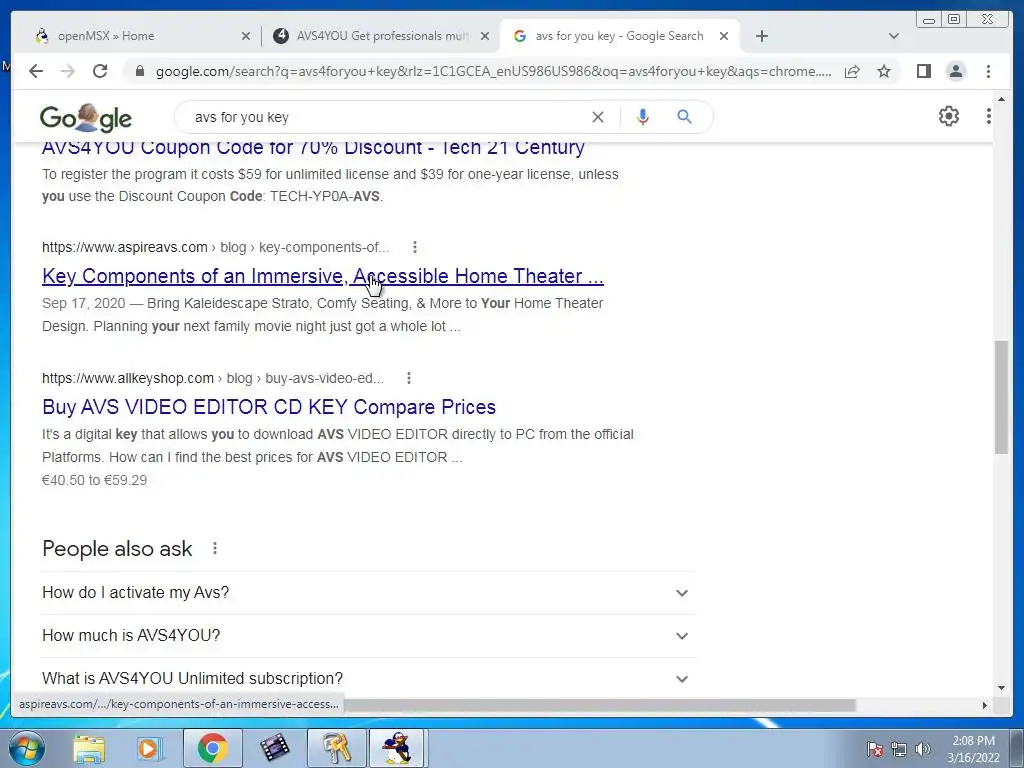1024x768 pixels.
Task: Open the People also ask options dots
Action: click(215, 549)
